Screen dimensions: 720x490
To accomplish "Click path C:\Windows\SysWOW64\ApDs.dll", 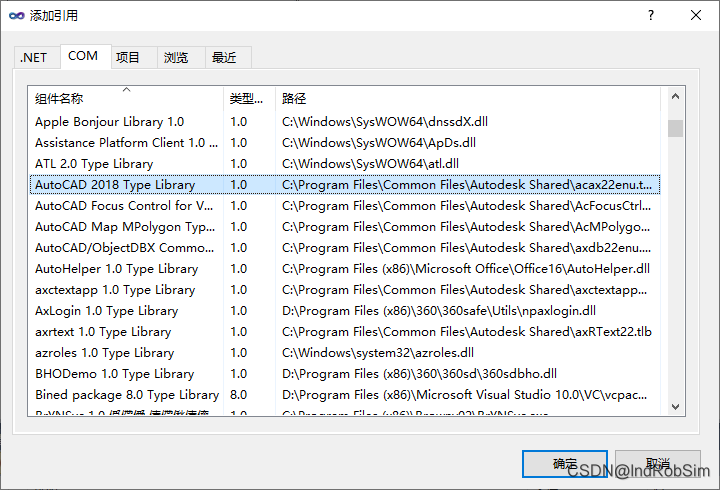I will coord(379,143).
